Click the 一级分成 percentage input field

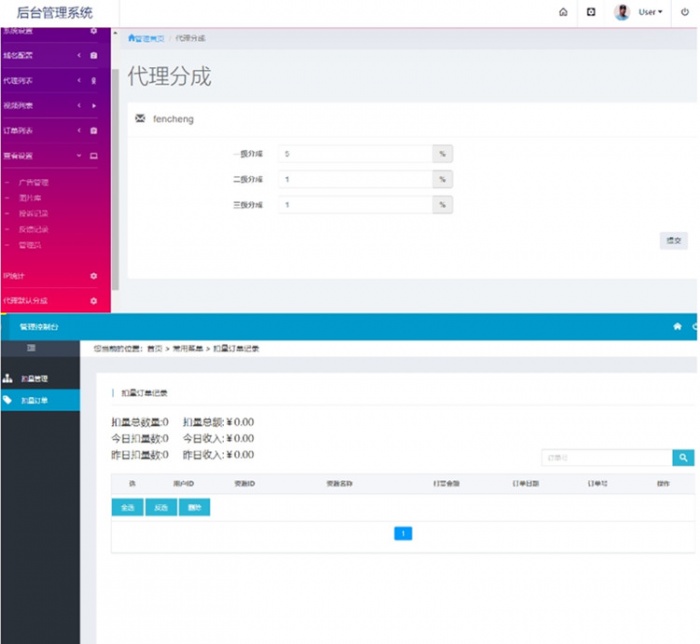pyautogui.click(x=355, y=154)
